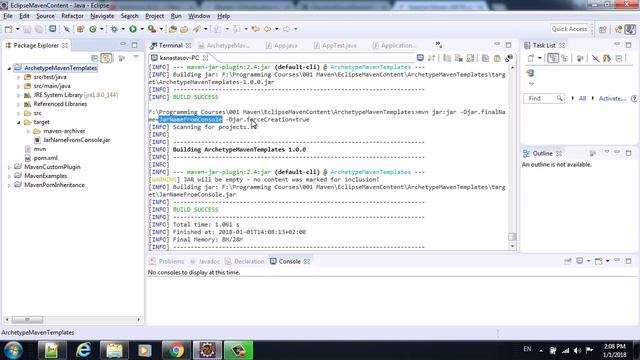
Task: Open the Debug dropdown arrow
Action: coord(123,29)
